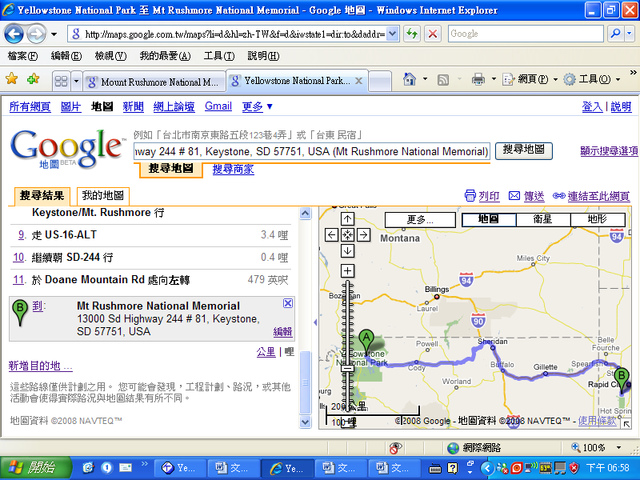
Task: Open the 我的最愛(A) menu
Action: pyautogui.click(x=165, y=56)
